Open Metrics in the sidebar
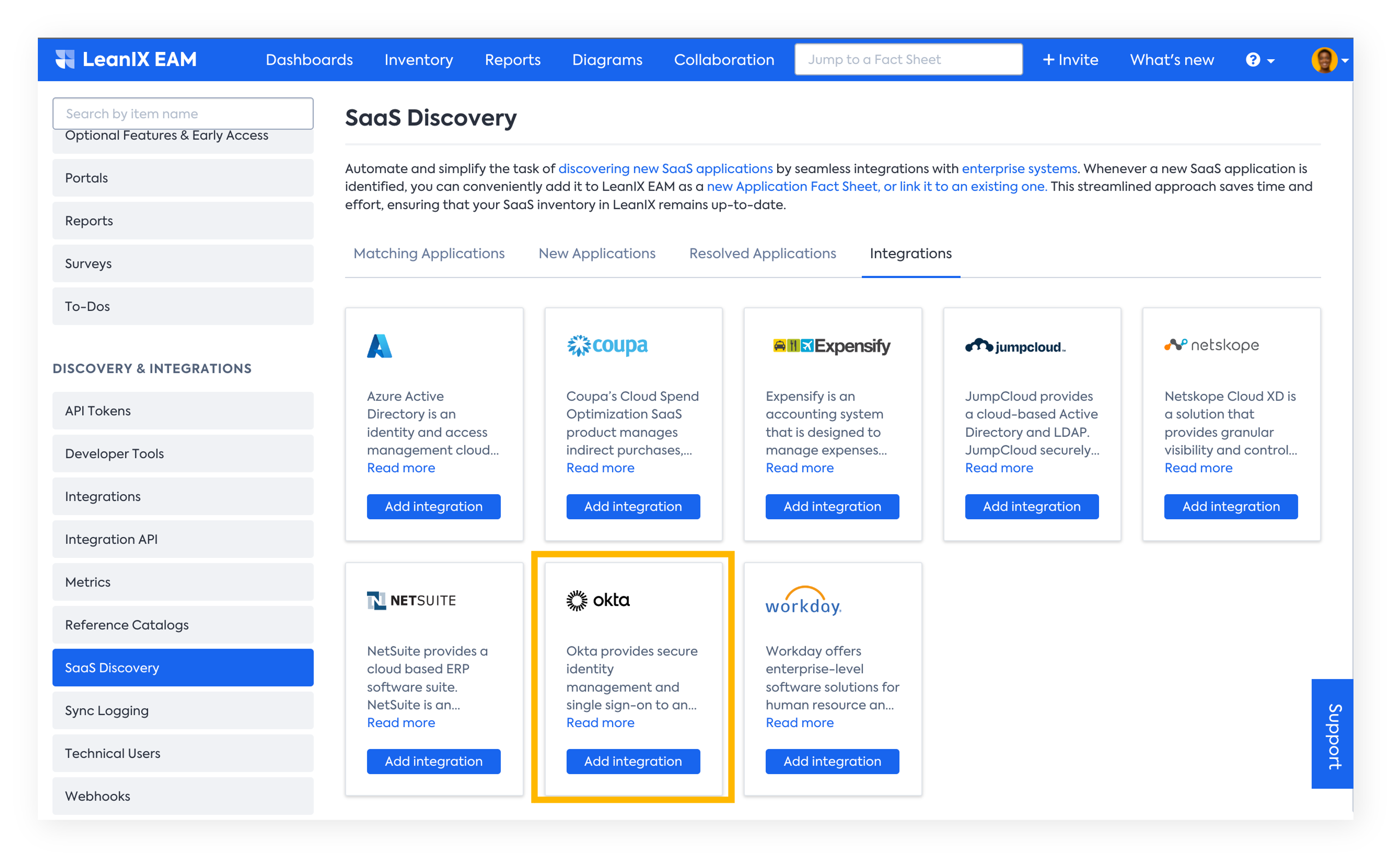Screen dimensions: 1400x867 pyautogui.click(x=183, y=582)
